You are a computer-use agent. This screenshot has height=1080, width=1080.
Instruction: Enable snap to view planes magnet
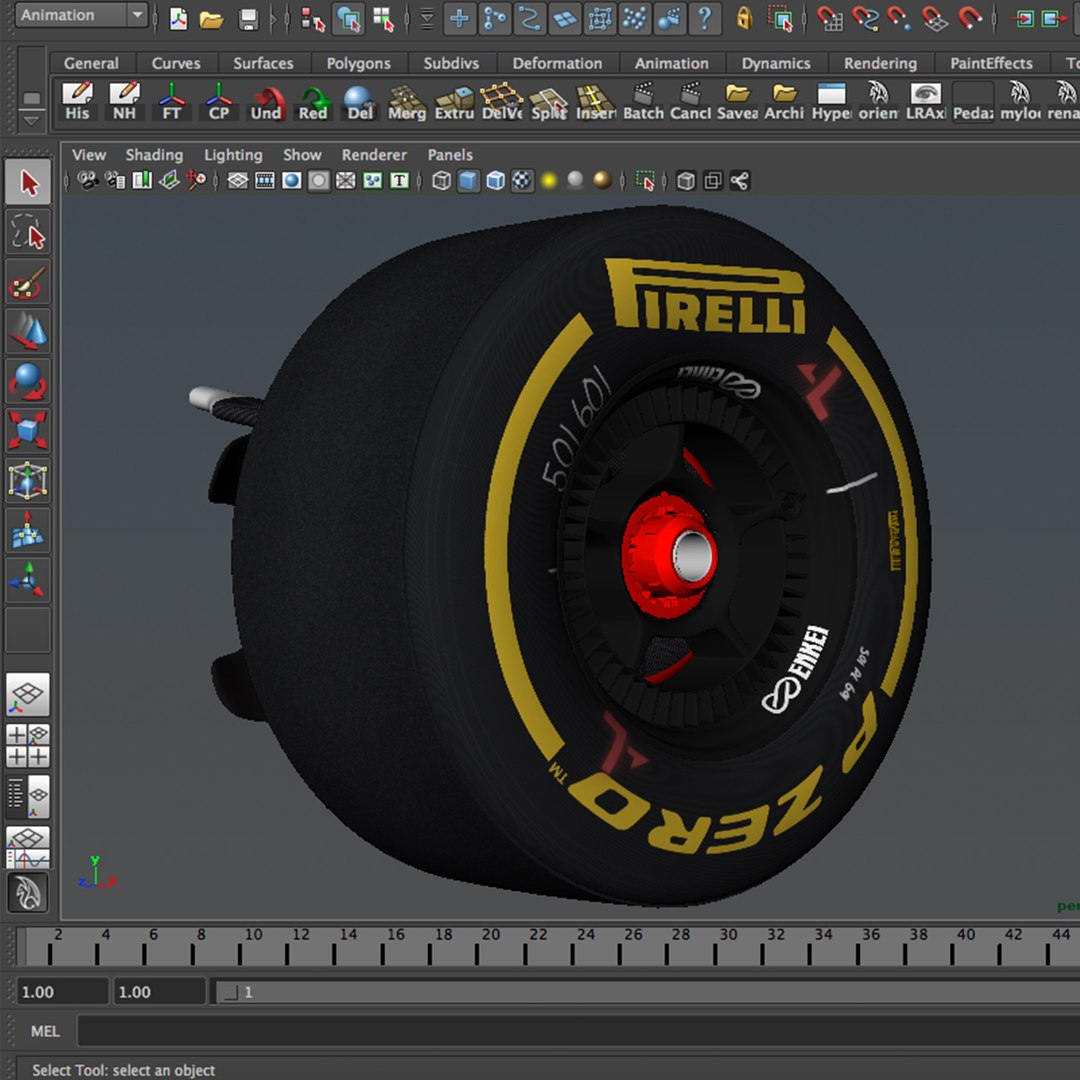click(x=935, y=19)
